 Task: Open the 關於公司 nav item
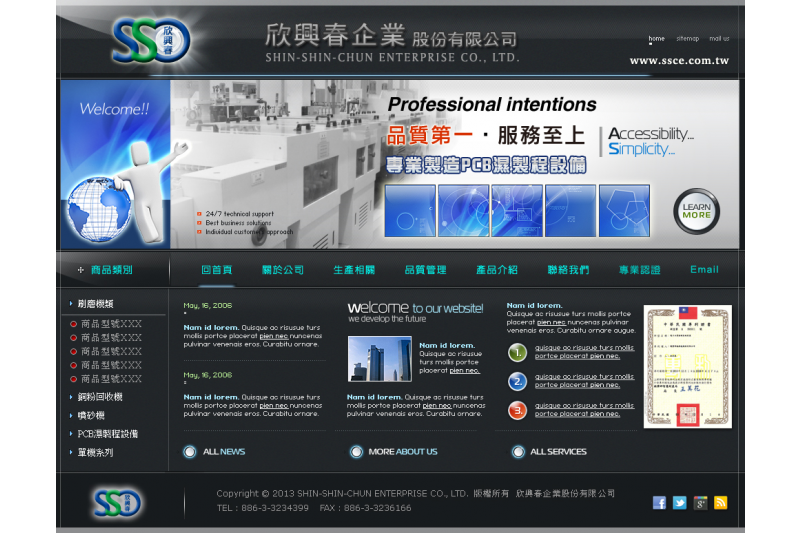tap(283, 270)
